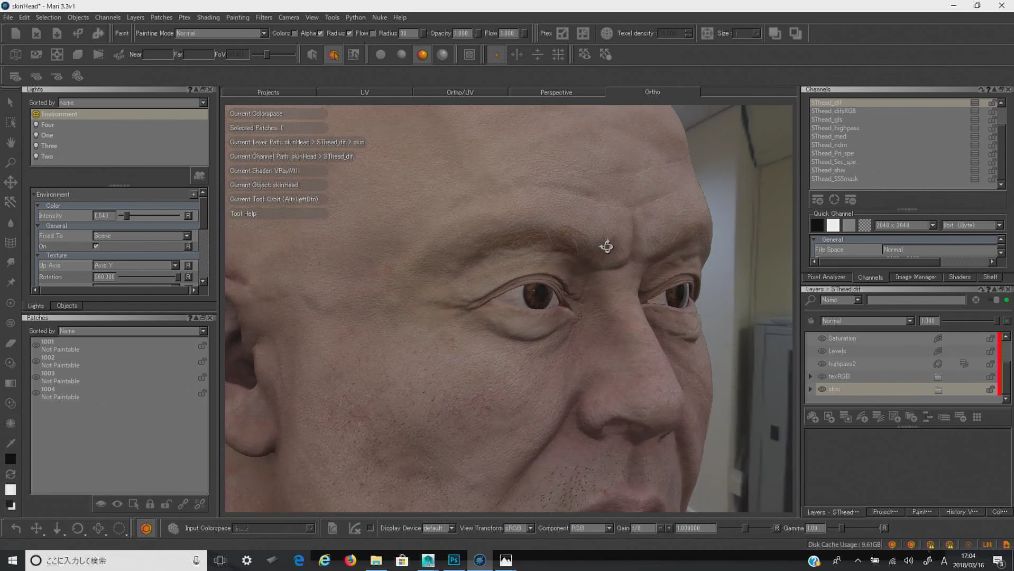1014x571 pixels.
Task: Click the Near clipping input field
Action: [x=157, y=55]
